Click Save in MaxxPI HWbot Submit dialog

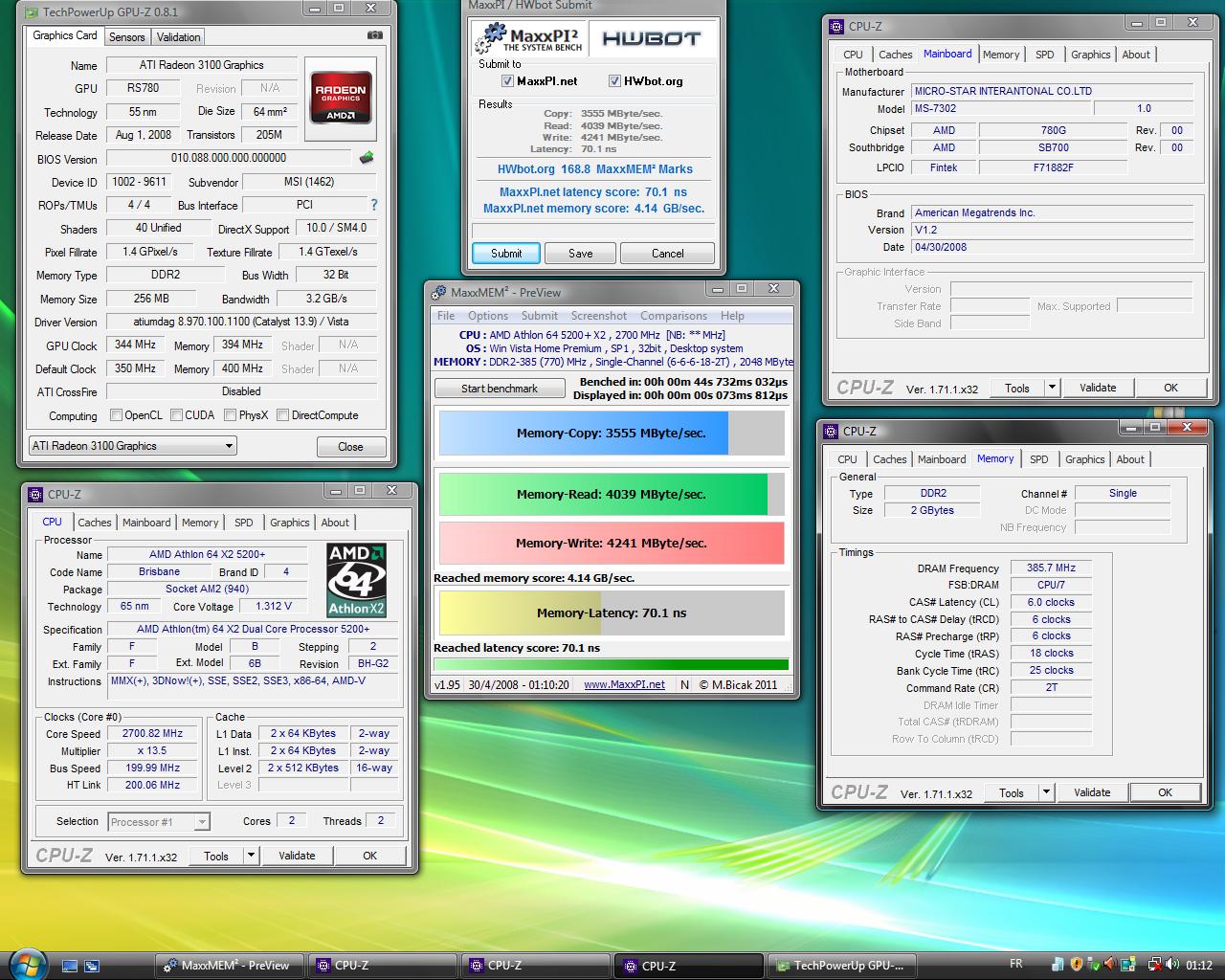coord(581,254)
